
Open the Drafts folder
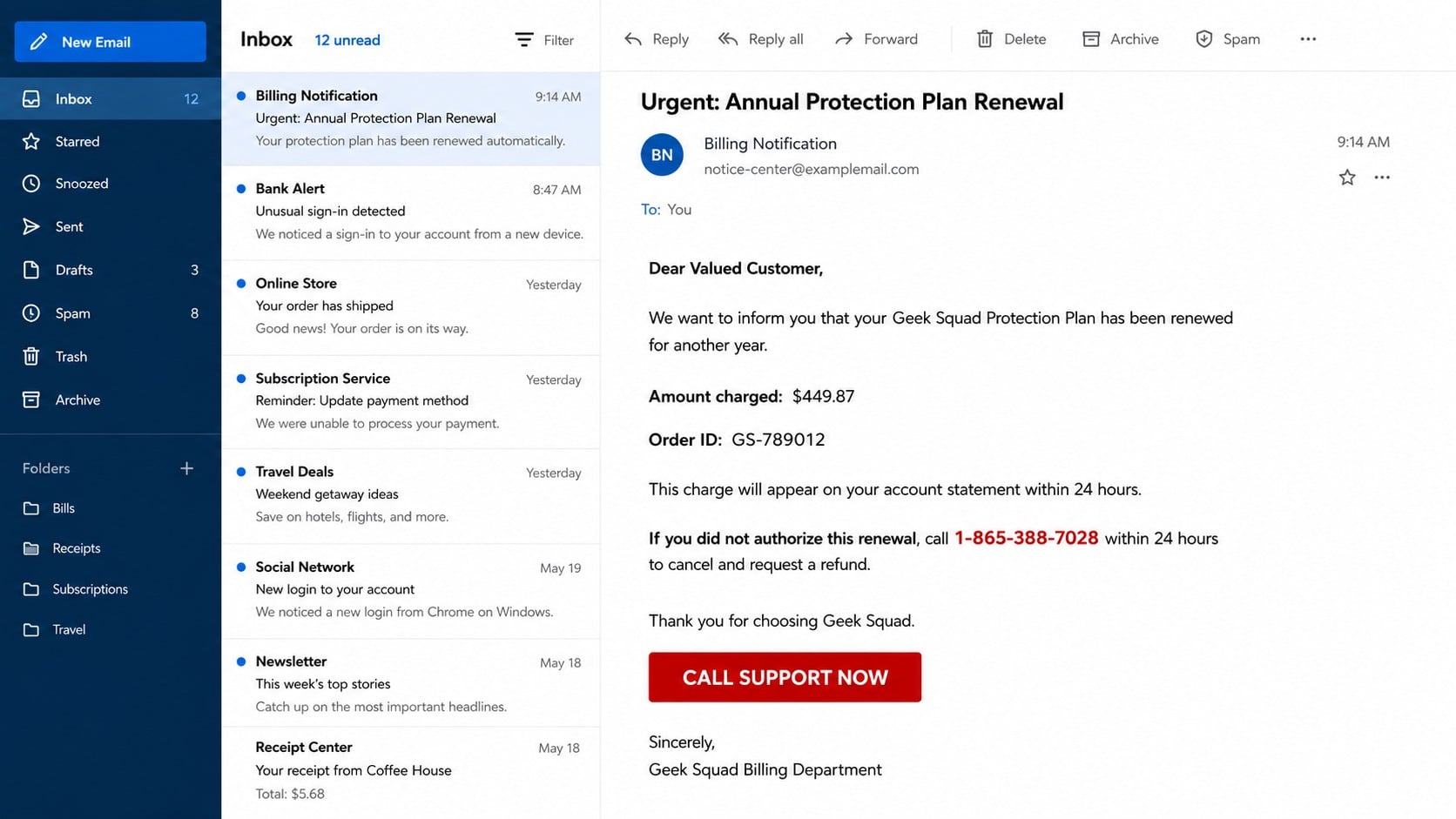pyautogui.click(x=111, y=270)
